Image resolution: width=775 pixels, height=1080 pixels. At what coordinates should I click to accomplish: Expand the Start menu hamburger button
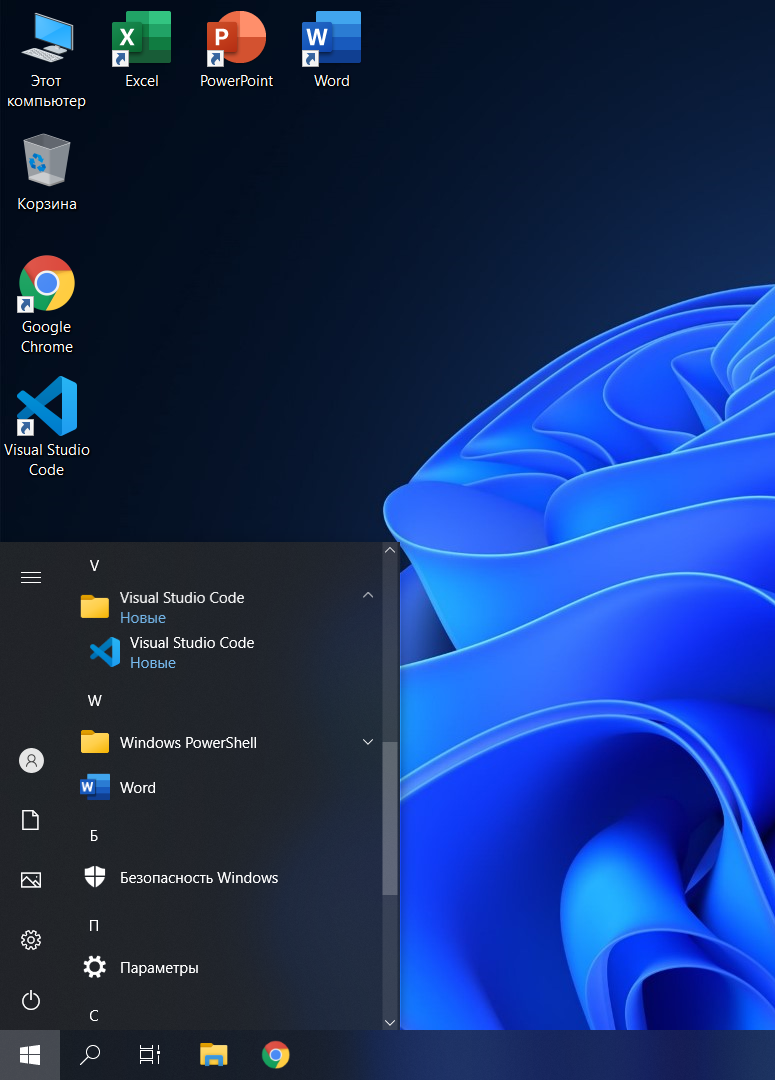[x=31, y=577]
